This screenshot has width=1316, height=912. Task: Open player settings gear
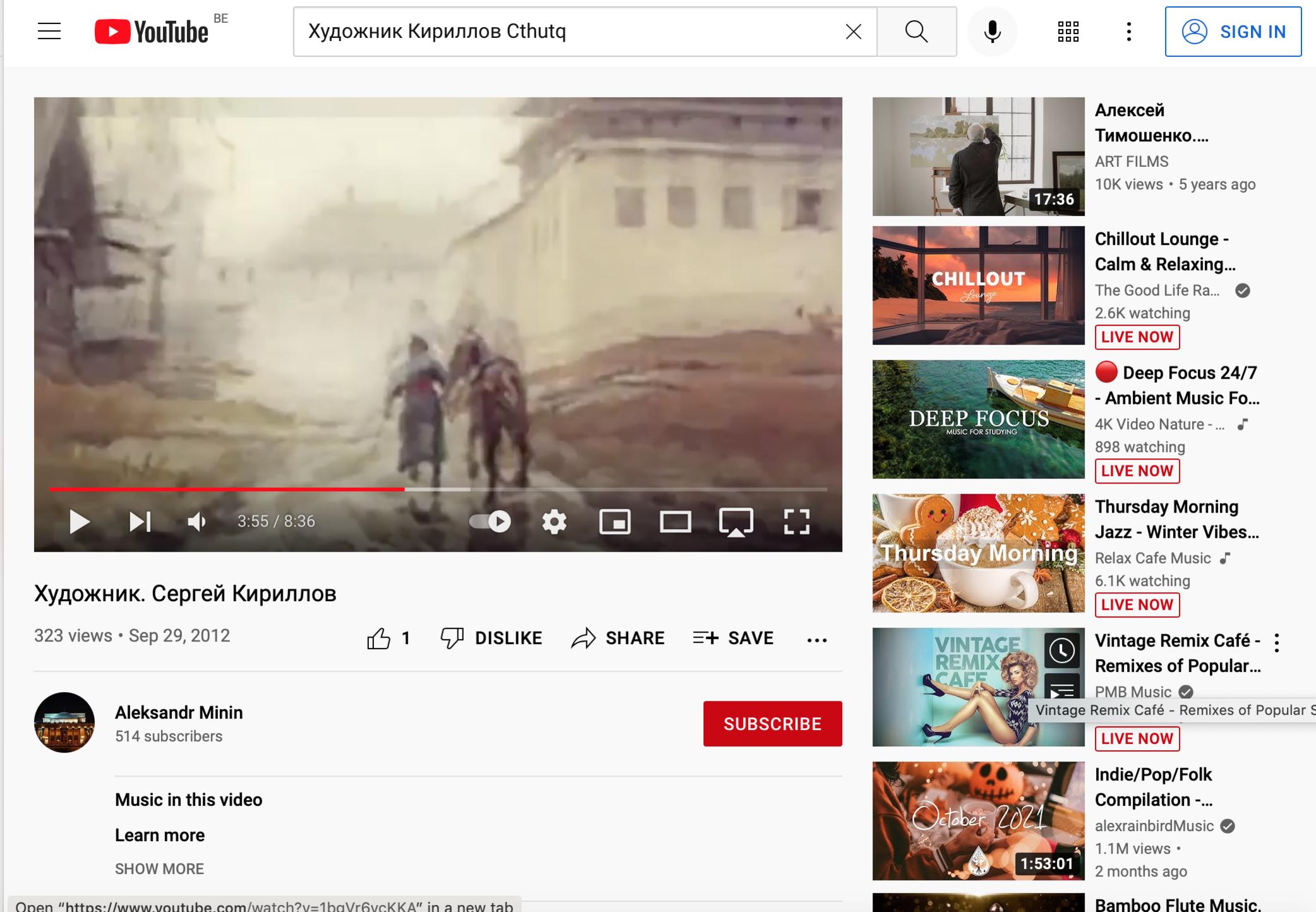pos(554,522)
